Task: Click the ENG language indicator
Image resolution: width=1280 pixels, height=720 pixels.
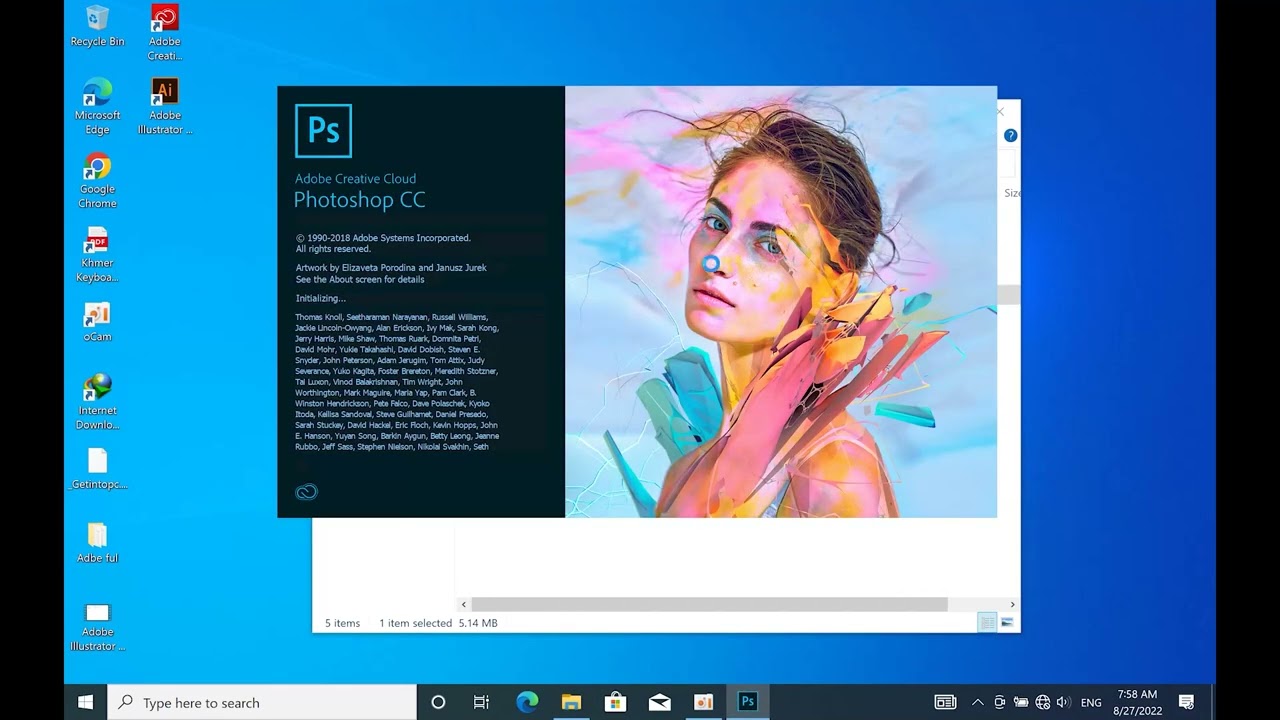Action: click(1091, 702)
